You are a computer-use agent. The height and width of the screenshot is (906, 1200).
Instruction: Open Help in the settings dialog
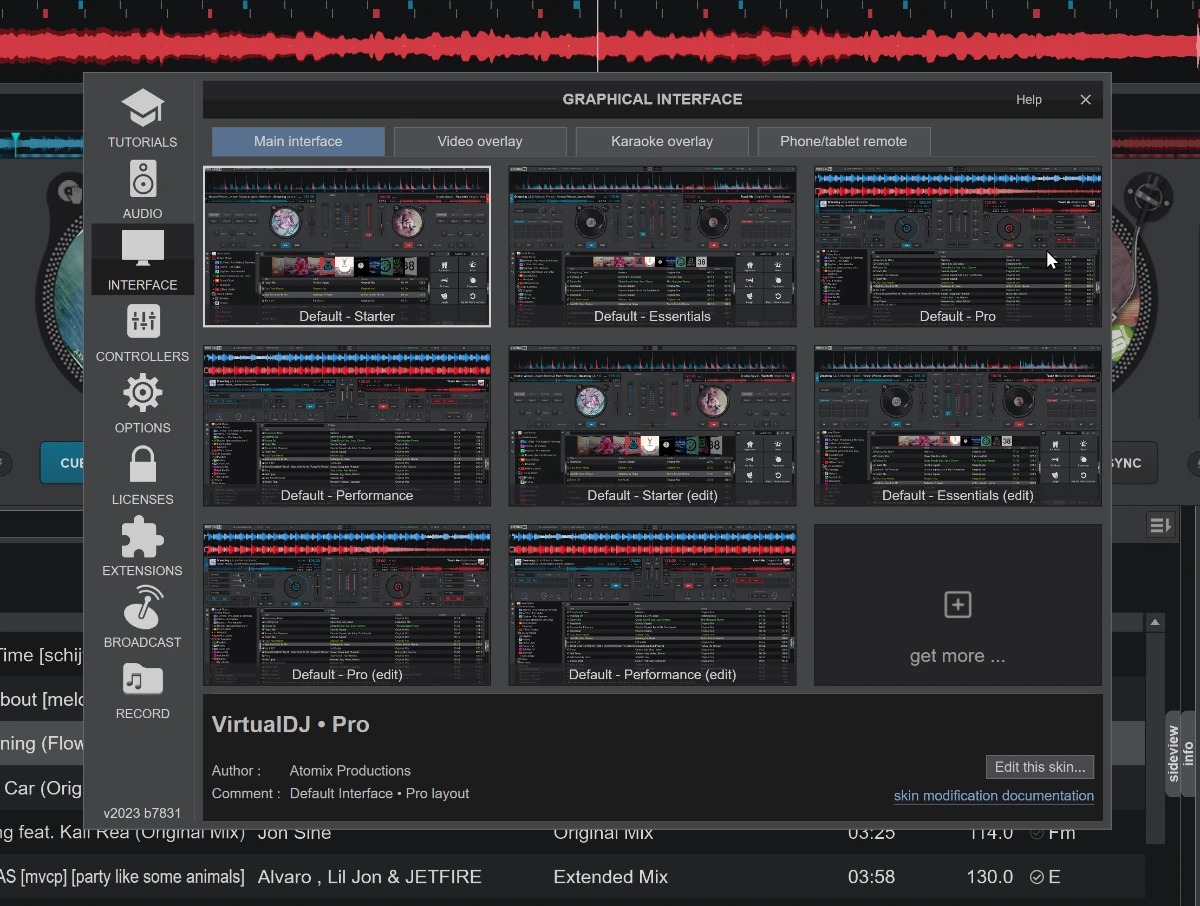tap(1028, 100)
